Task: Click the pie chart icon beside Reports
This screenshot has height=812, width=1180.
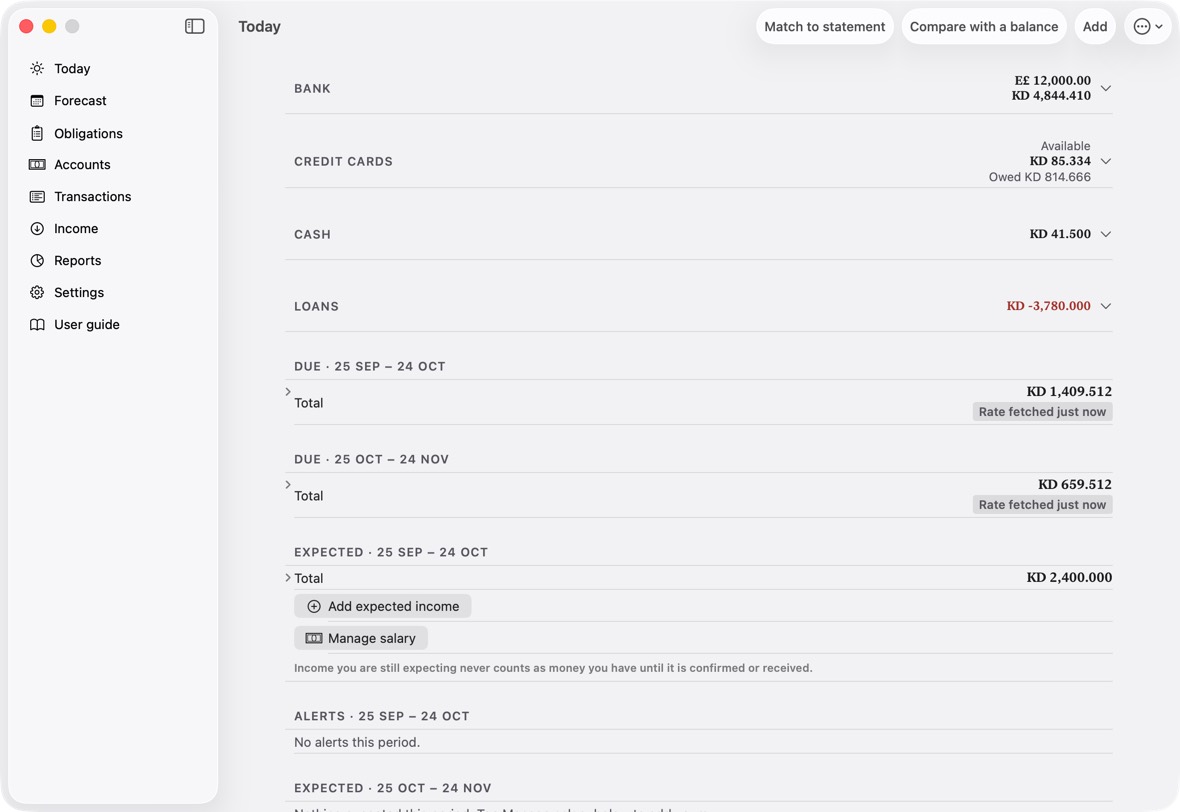Action: pos(37,260)
